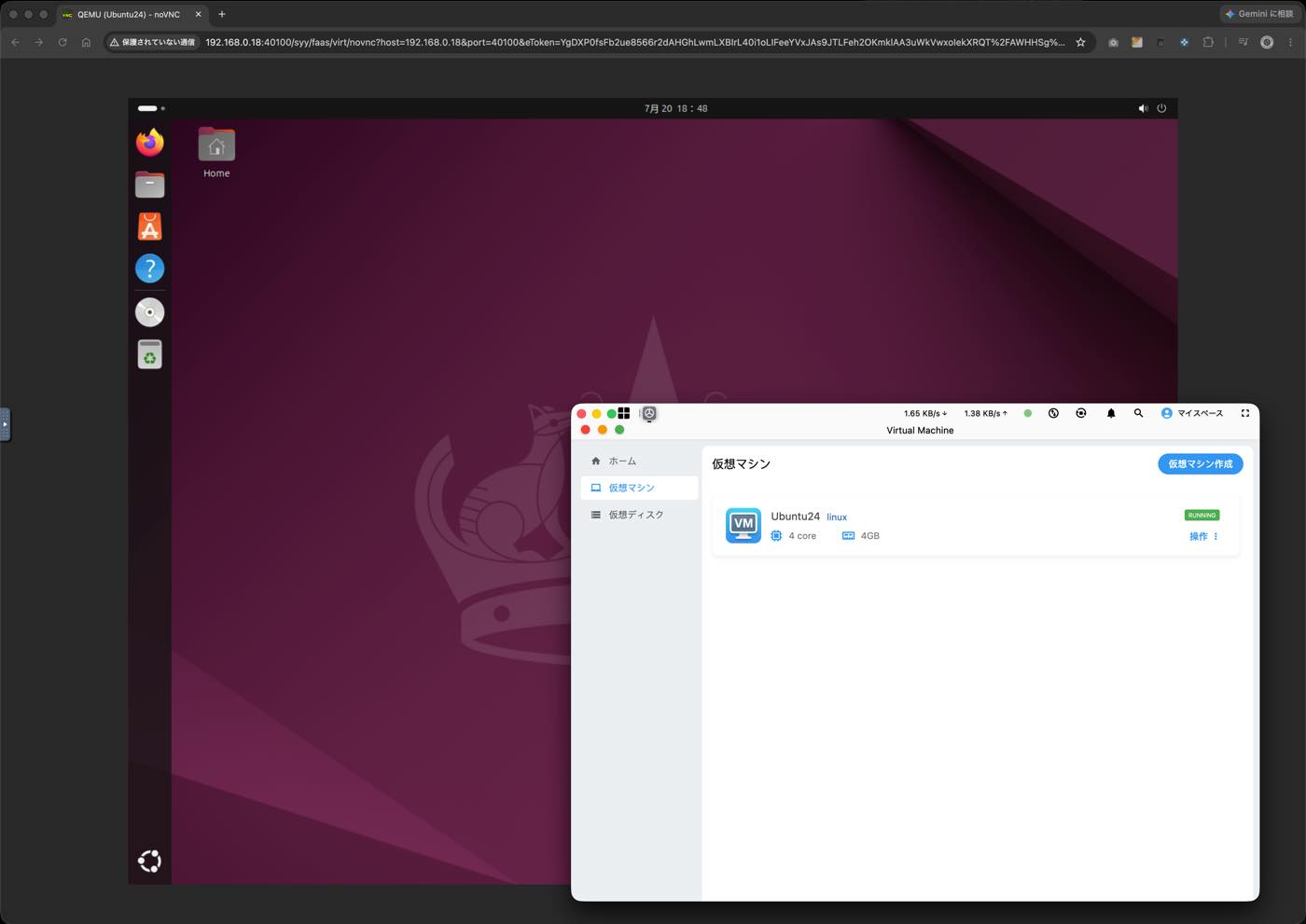Launch Ubuntu App Center from dock
The height and width of the screenshot is (924, 1306).
(149, 227)
